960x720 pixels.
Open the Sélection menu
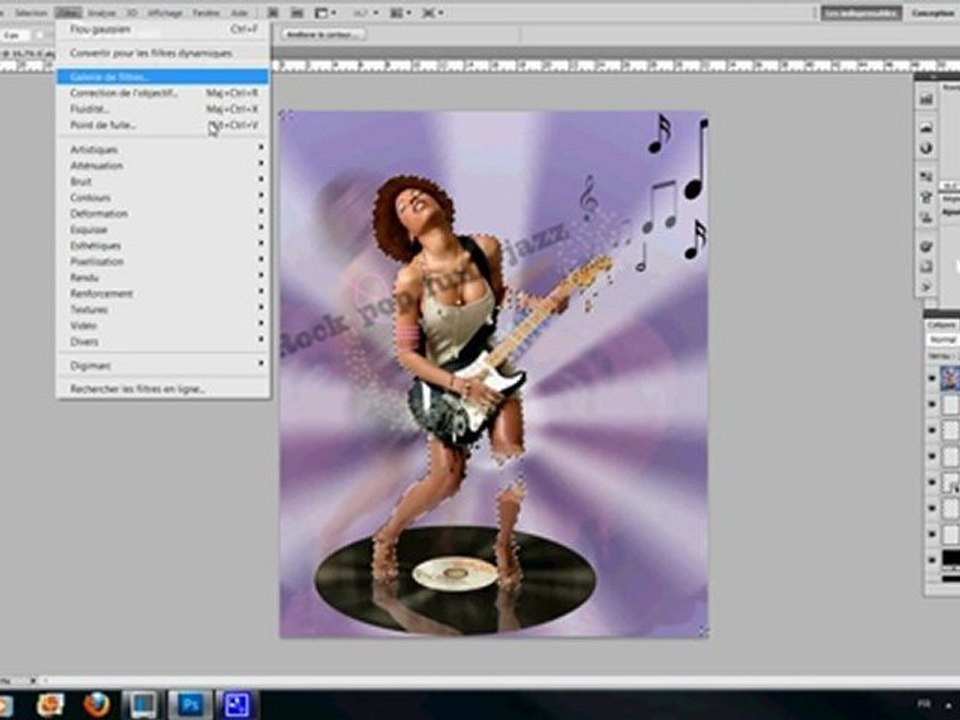[x=31, y=12]
